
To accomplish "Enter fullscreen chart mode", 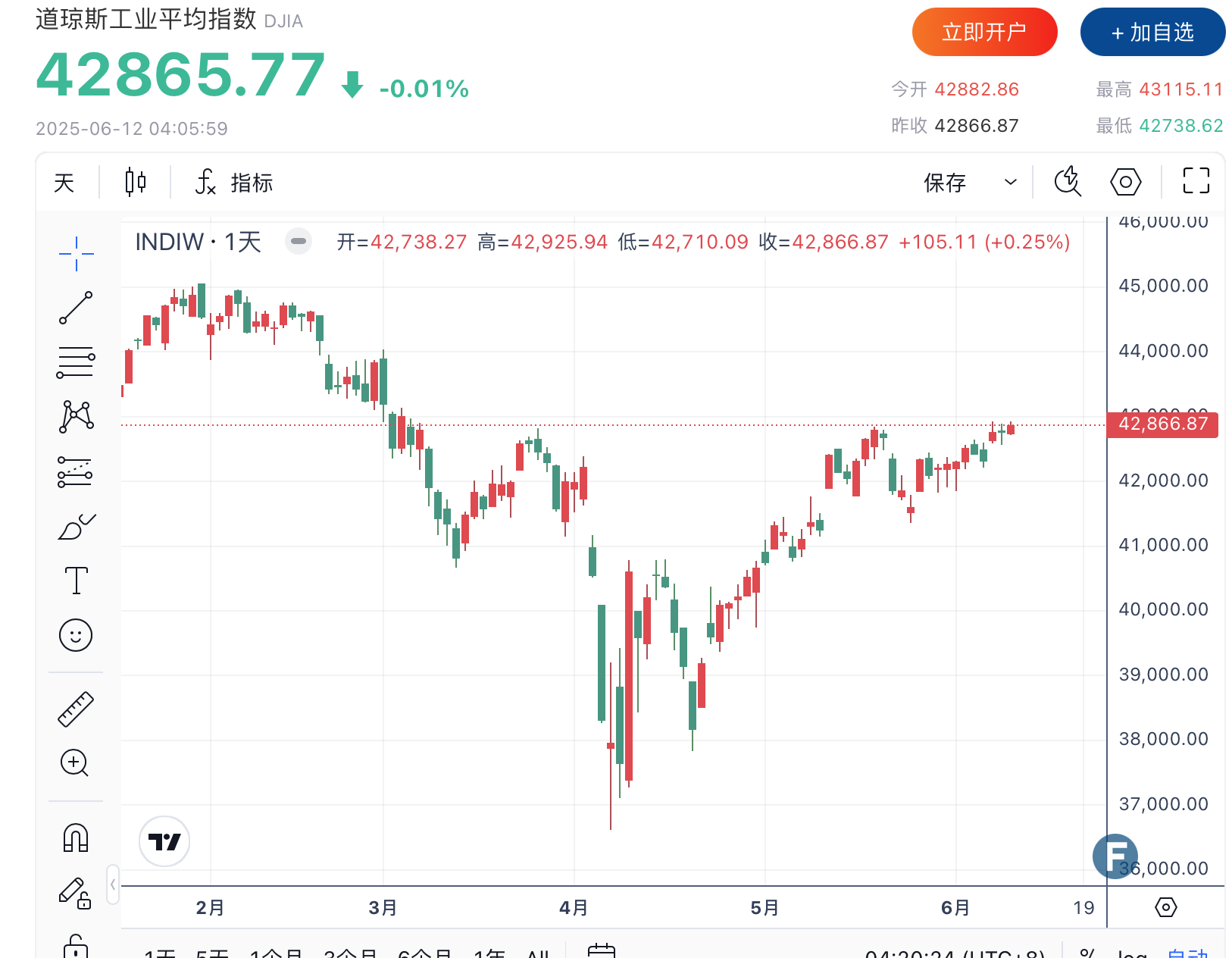I will [x=1196, y=181].
